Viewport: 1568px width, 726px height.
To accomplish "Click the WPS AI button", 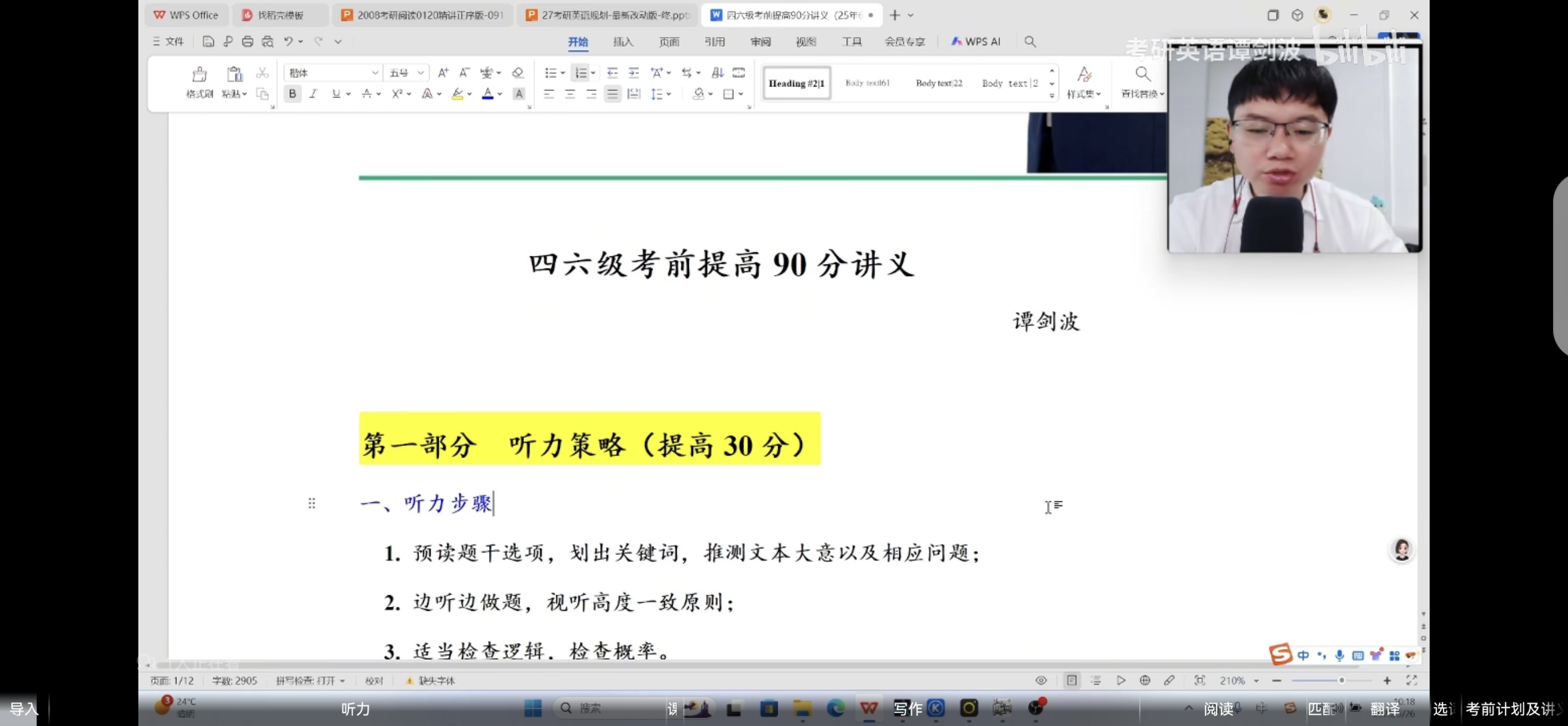I will click(976, 41).
